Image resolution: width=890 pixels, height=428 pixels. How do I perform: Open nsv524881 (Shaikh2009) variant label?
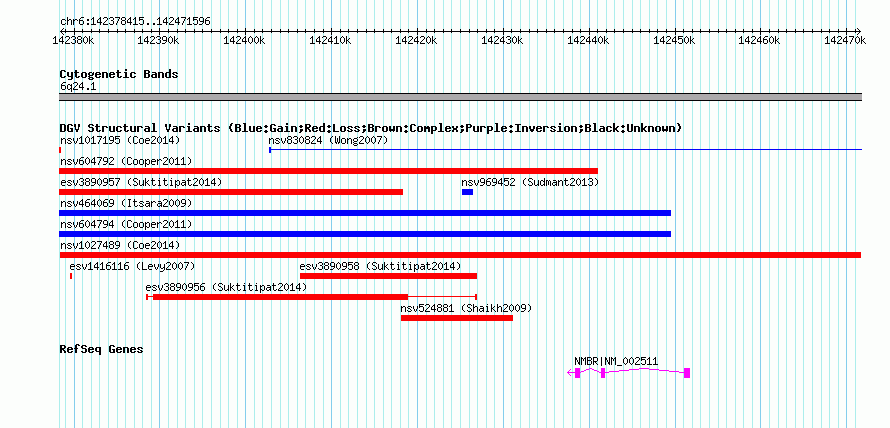[466, 308]
